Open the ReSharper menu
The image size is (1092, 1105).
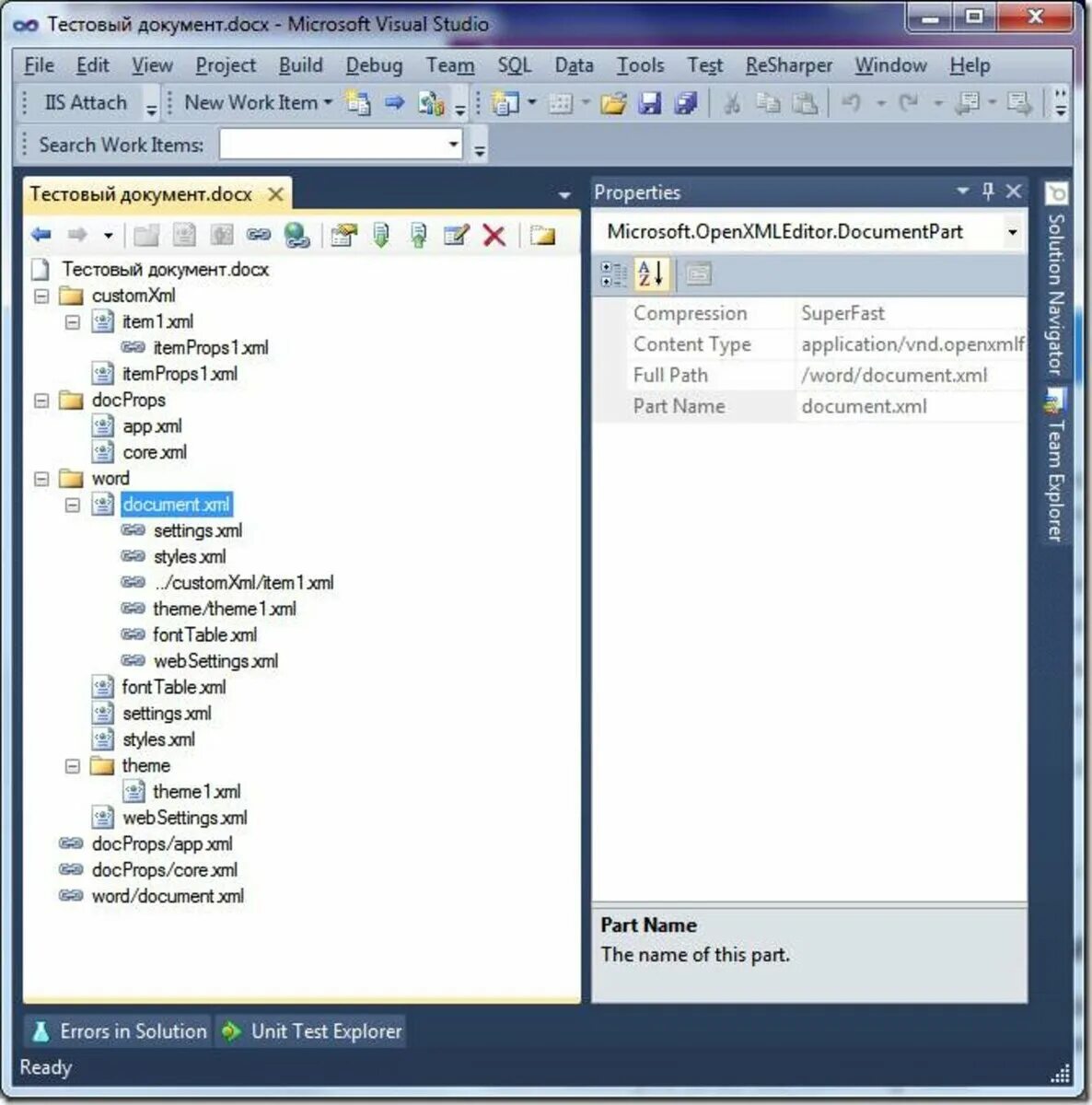click(x=789, y=65)
